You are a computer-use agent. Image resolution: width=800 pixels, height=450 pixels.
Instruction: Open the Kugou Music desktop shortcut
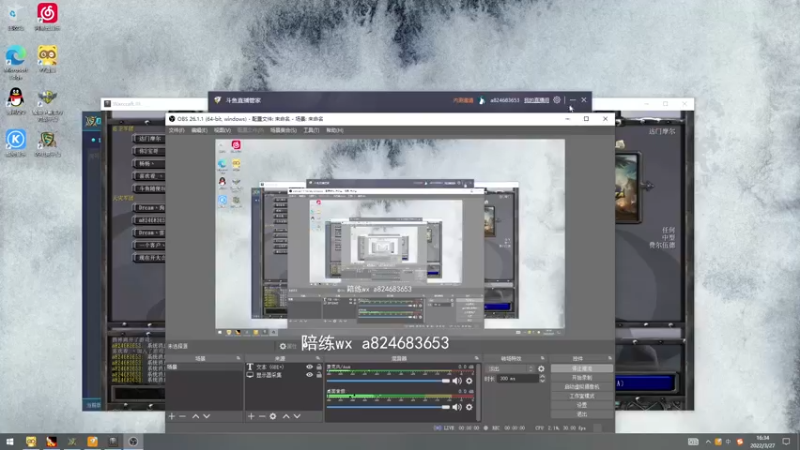point(16,143)
